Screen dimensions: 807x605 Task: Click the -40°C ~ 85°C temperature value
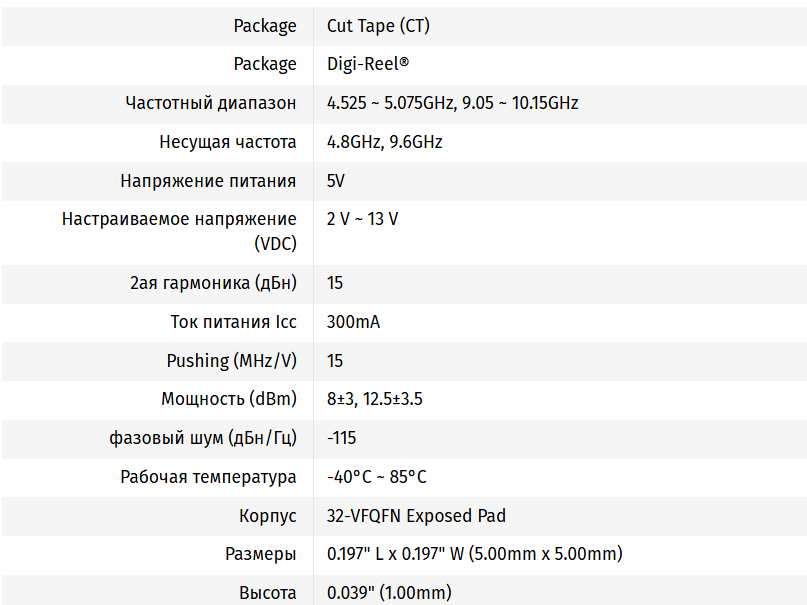click(377, 477)
